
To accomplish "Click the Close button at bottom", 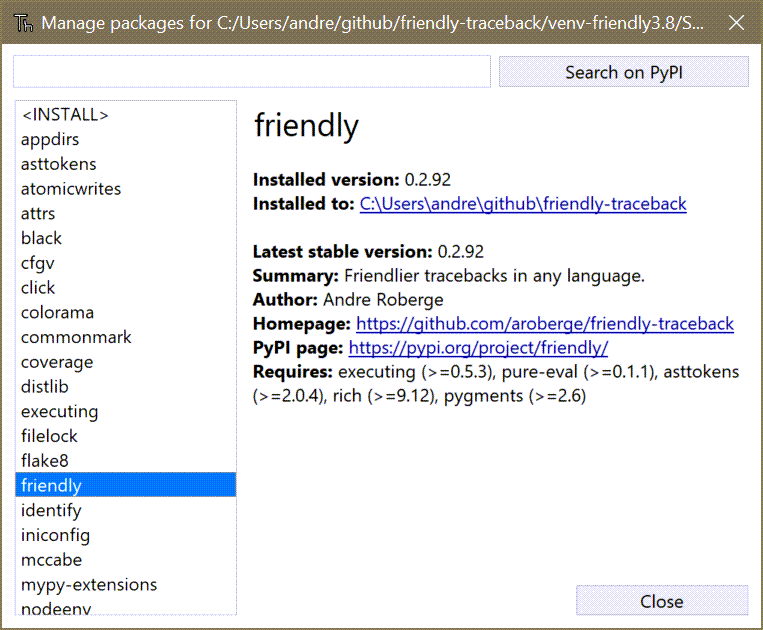I will click(662, 601).
